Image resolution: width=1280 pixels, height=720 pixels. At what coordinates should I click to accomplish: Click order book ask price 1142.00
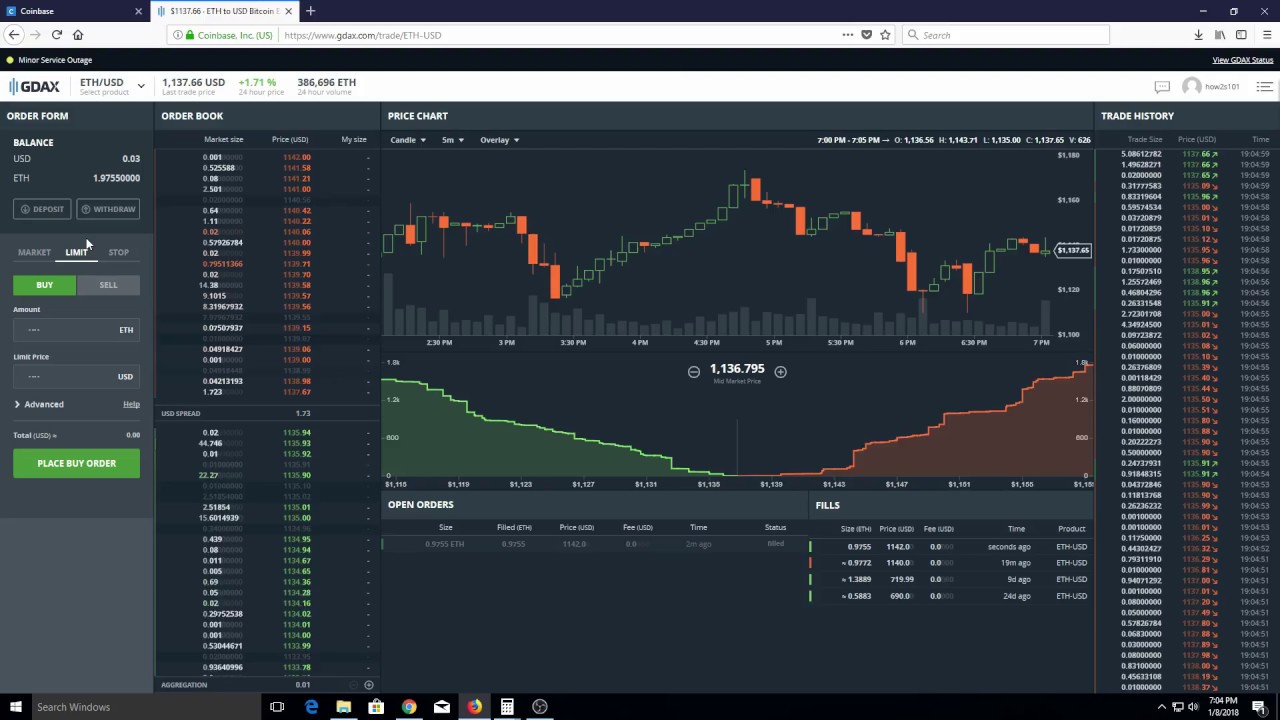pos(296,157)
